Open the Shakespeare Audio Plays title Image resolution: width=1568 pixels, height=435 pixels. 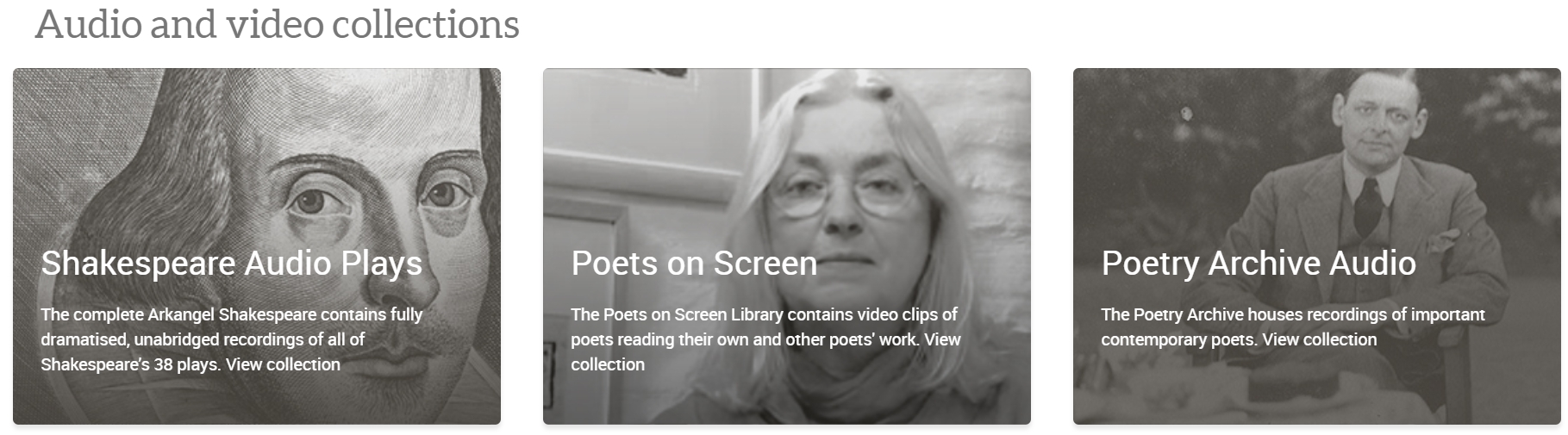(x=231, y=264)
